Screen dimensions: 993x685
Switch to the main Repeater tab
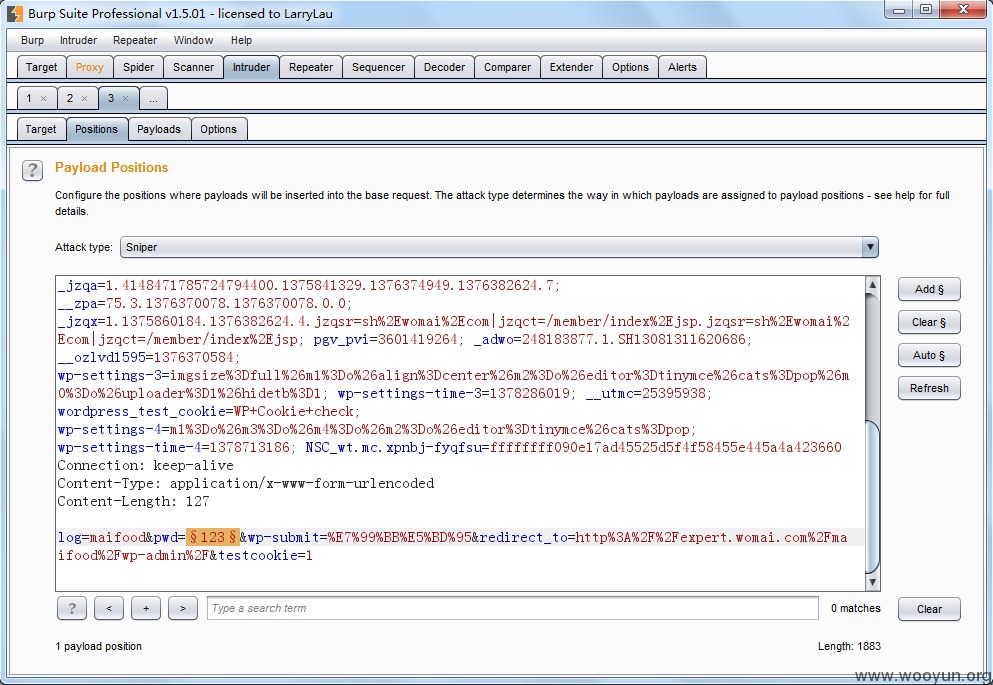tap(311, 67)
